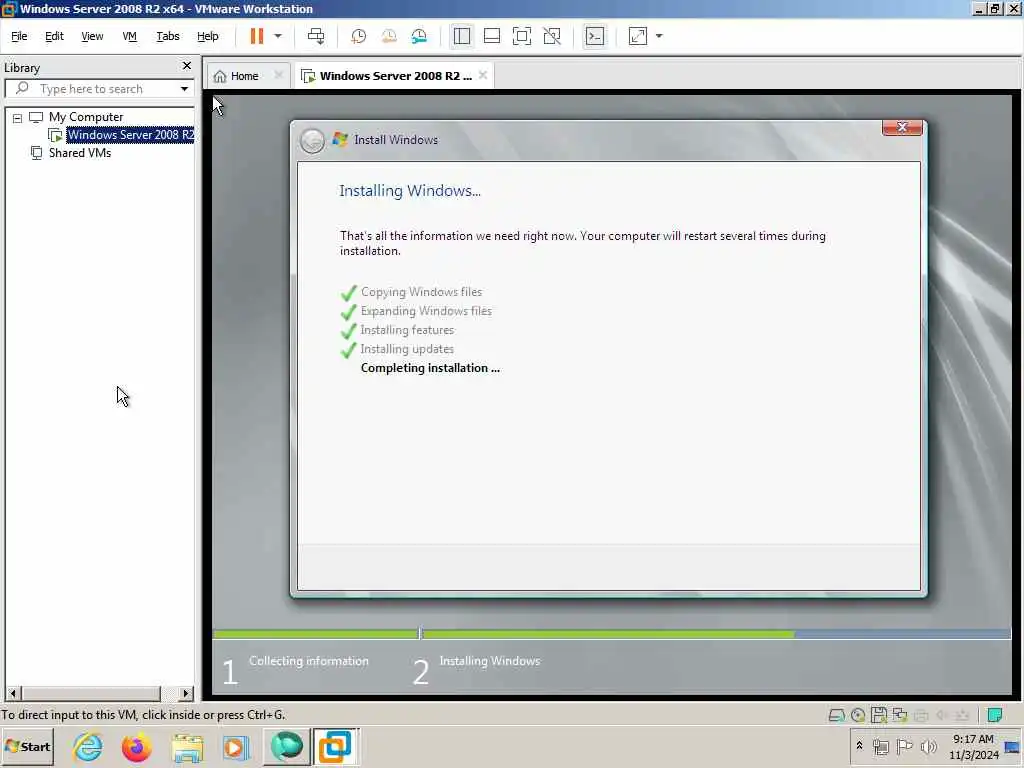Open the Start menu
Viewport: 1024px width, 768px height.
(27, 746)
